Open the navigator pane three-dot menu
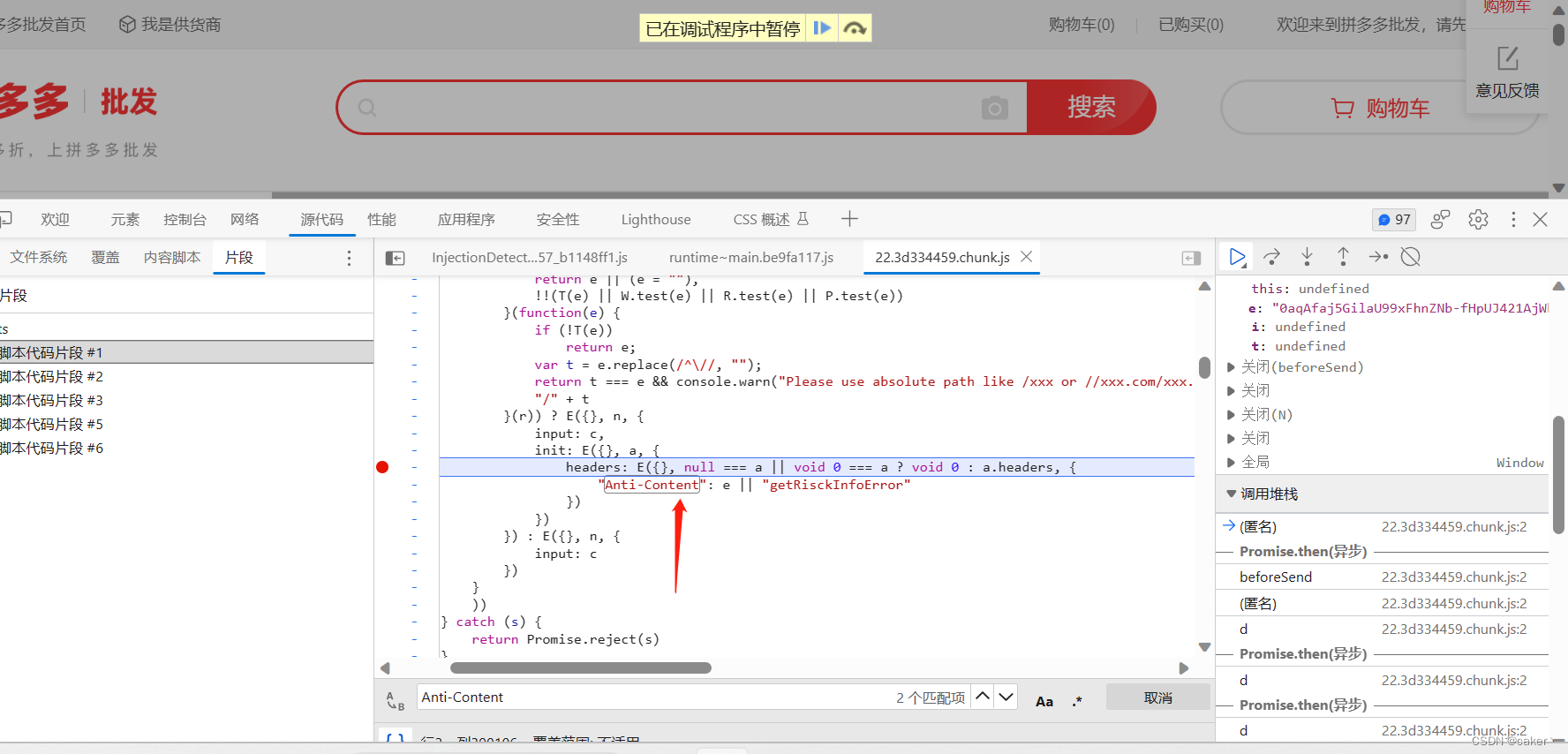Image resolution: width=1568 pixels, height=754 pixels. [x=349, y=258]
